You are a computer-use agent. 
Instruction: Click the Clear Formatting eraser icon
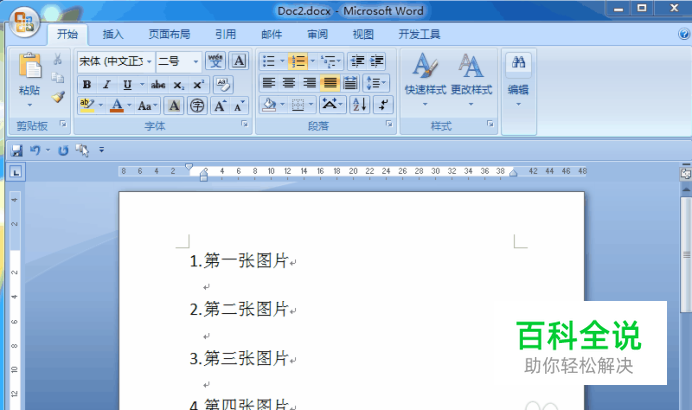pos(223,84)
